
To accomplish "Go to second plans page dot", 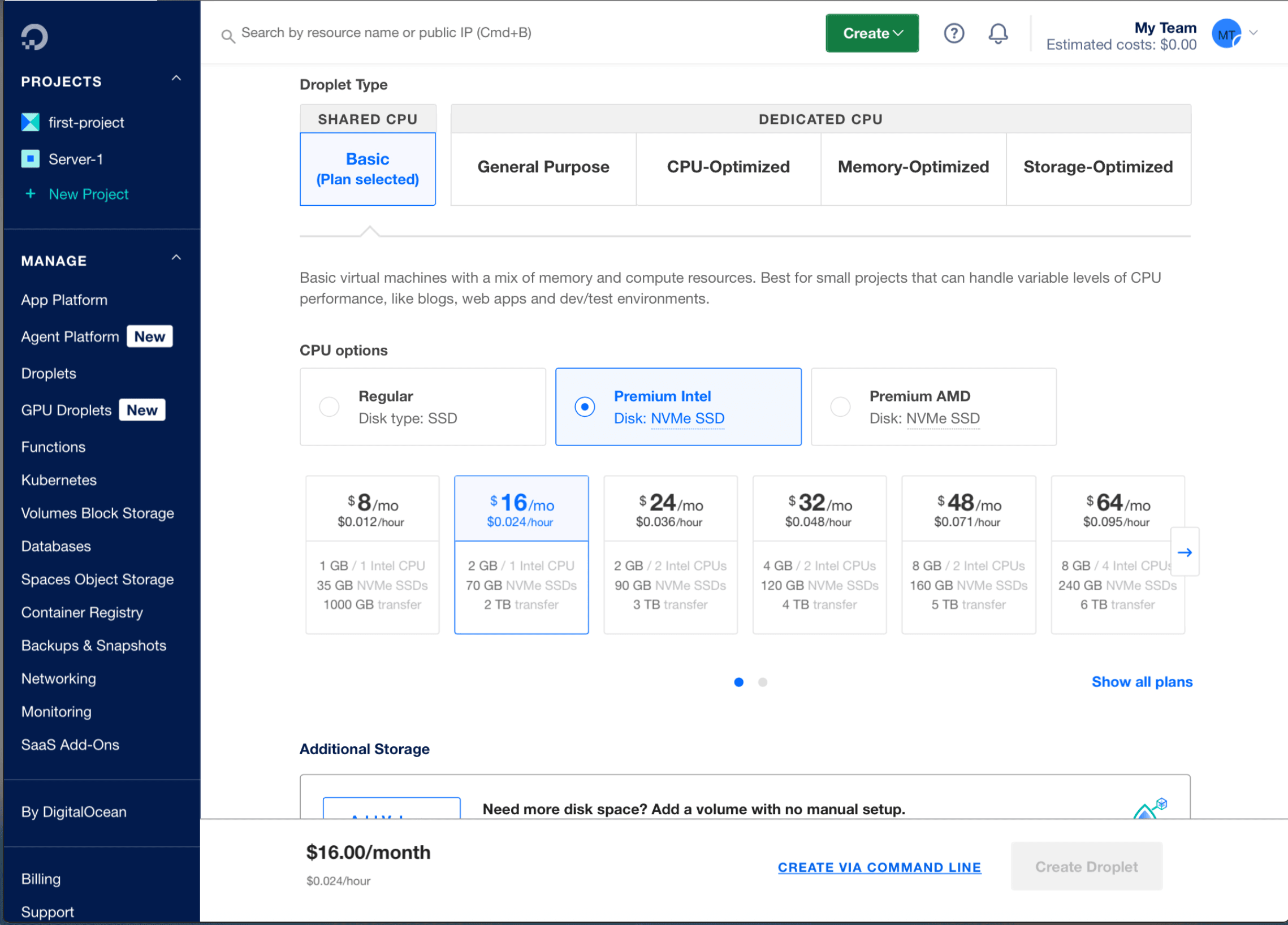I will [x=762, y=682].
